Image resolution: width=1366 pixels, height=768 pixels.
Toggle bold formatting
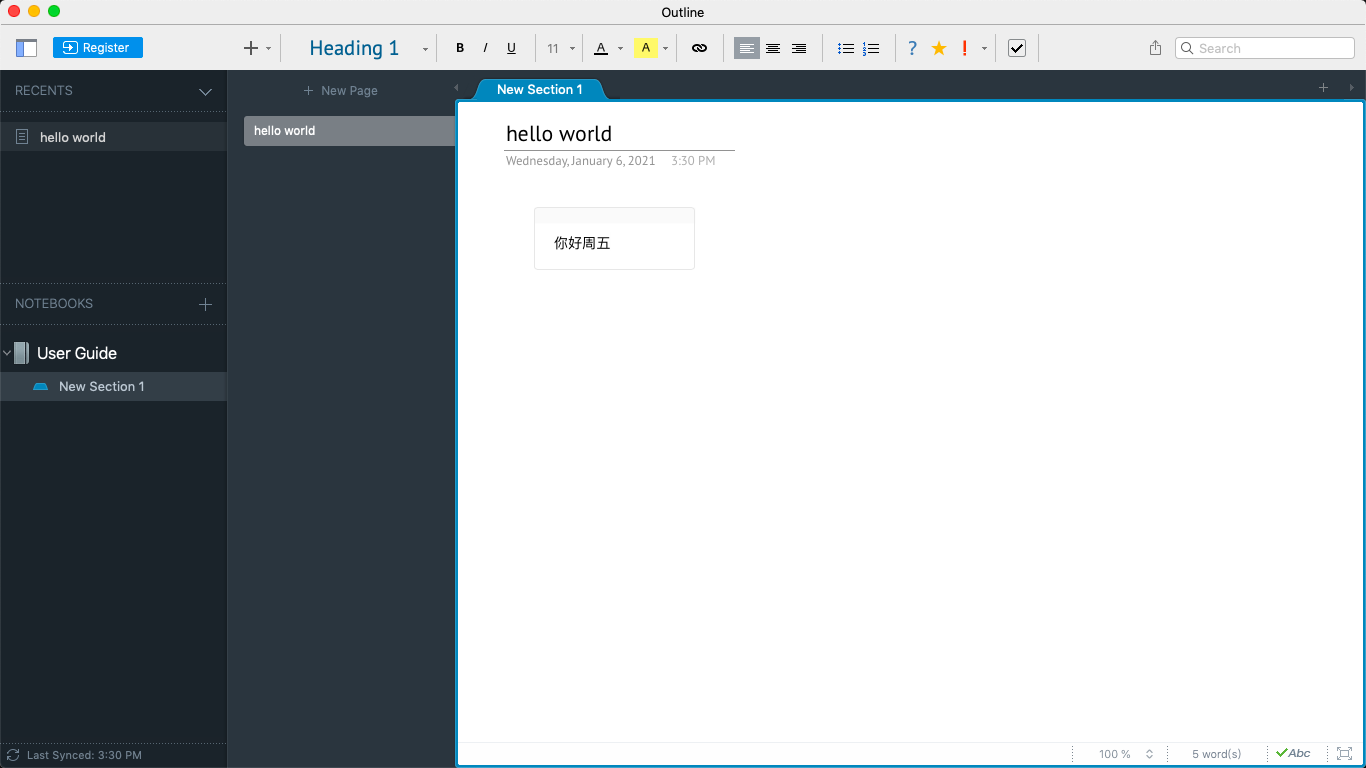click(x=460, y=48)
